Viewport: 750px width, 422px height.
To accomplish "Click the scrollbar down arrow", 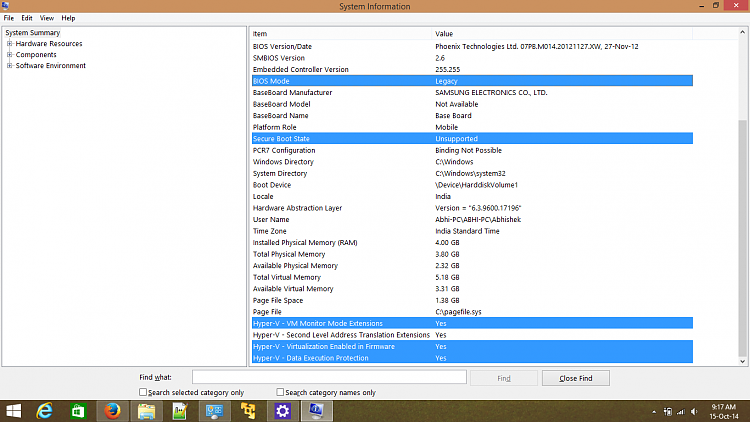I will [x=742, y=362].
